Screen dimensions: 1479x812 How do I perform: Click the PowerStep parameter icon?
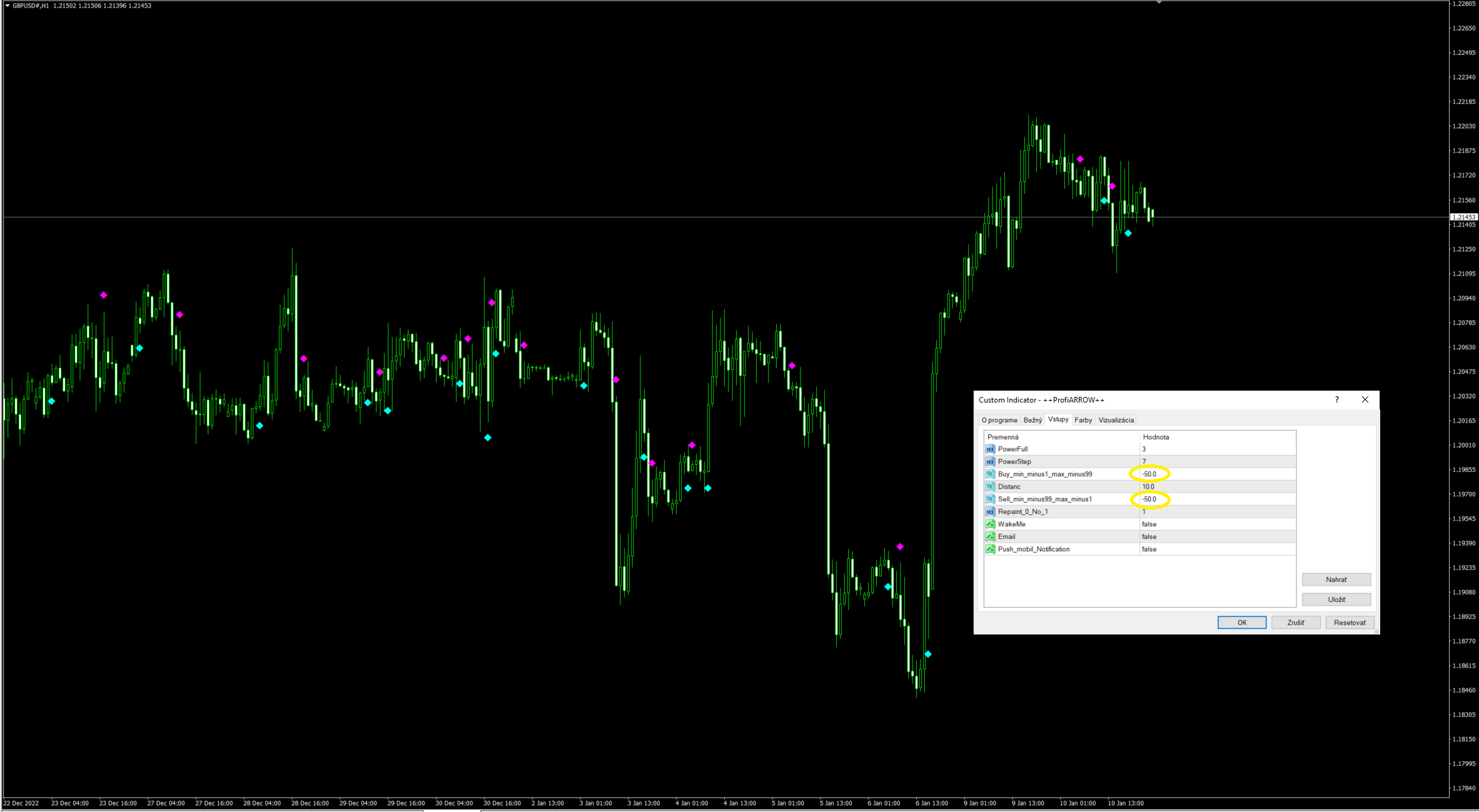[990, 461]
